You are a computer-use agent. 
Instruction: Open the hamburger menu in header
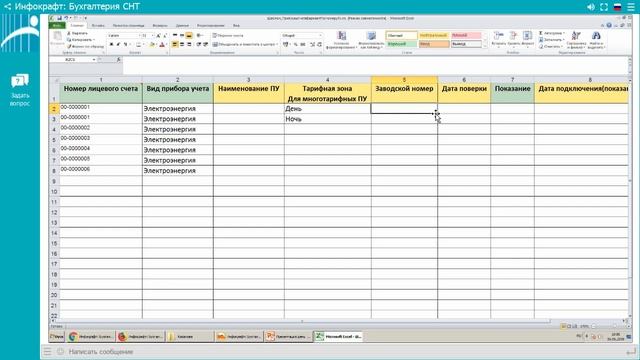[631, 7]
